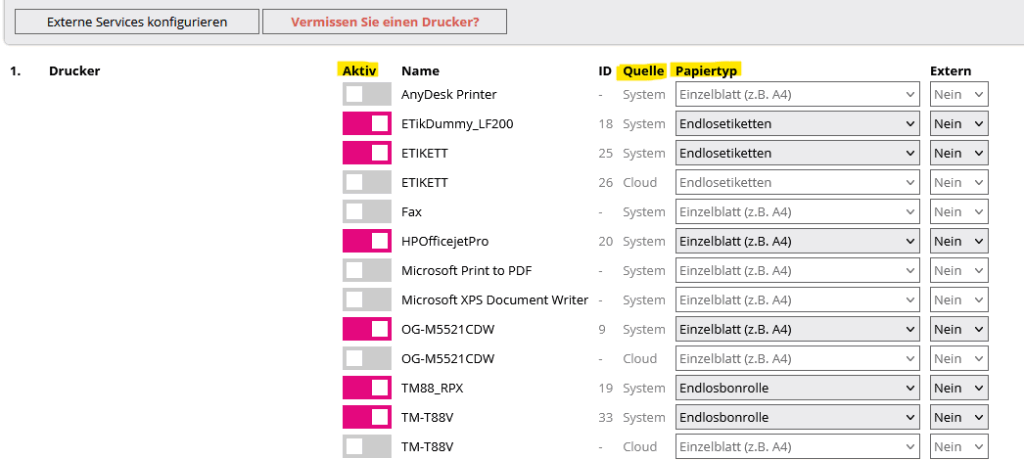Deactivate the HPOfficejetPro toggle
This screenshot has height=460, width=1024.
(366, 241)
